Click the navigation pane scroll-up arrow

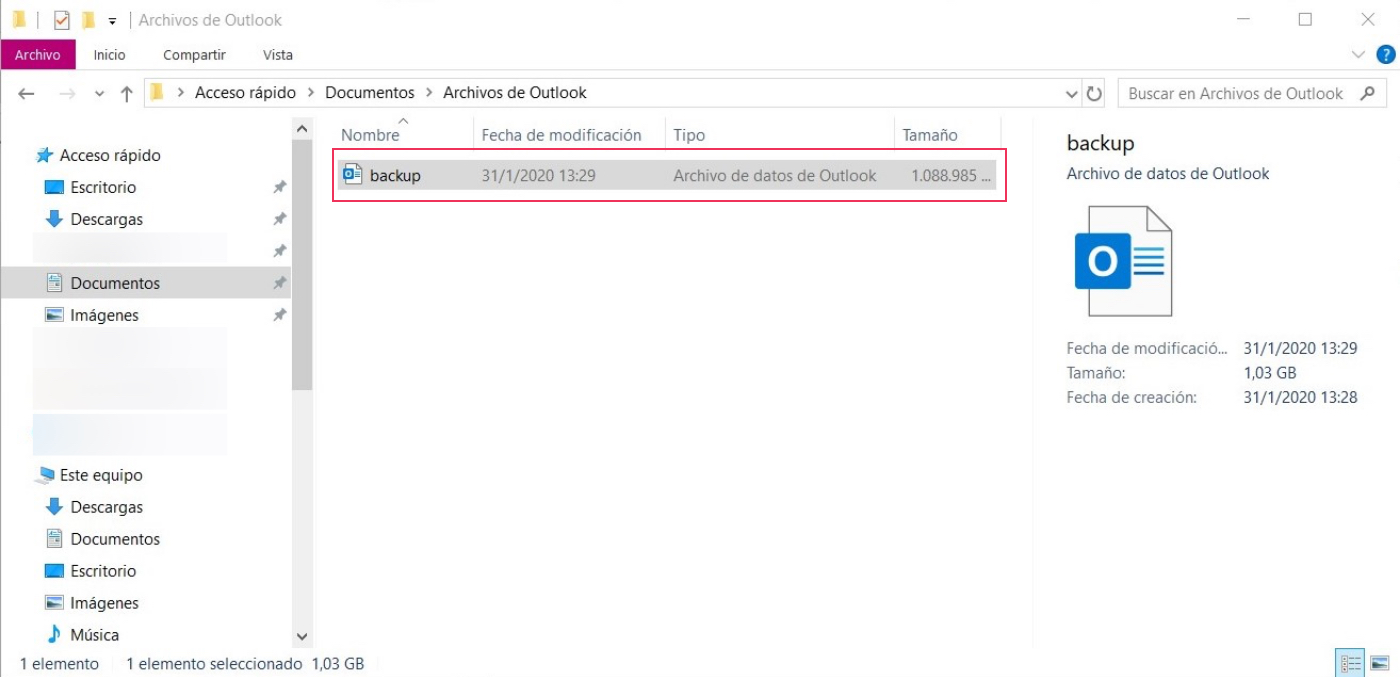pos(302,128)
